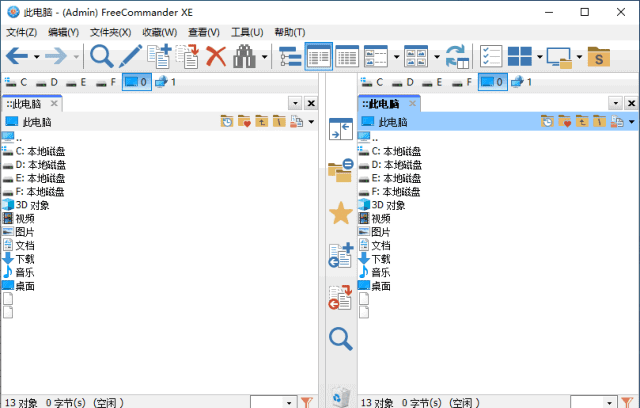Select drive E in left drive bar
This screenshot has width=640, height=408.
(x=76, y=82)
